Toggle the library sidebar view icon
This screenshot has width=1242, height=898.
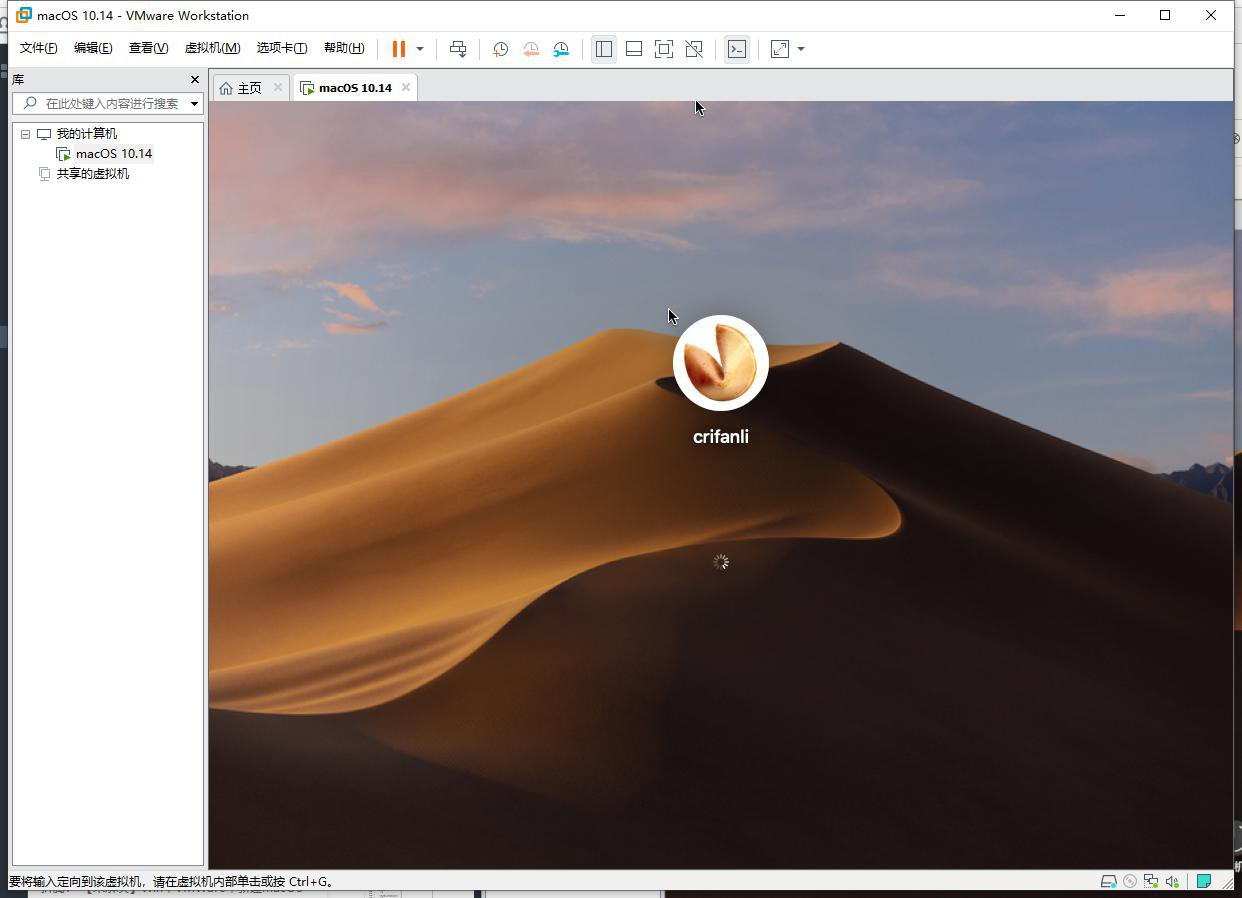pos(604,49)
